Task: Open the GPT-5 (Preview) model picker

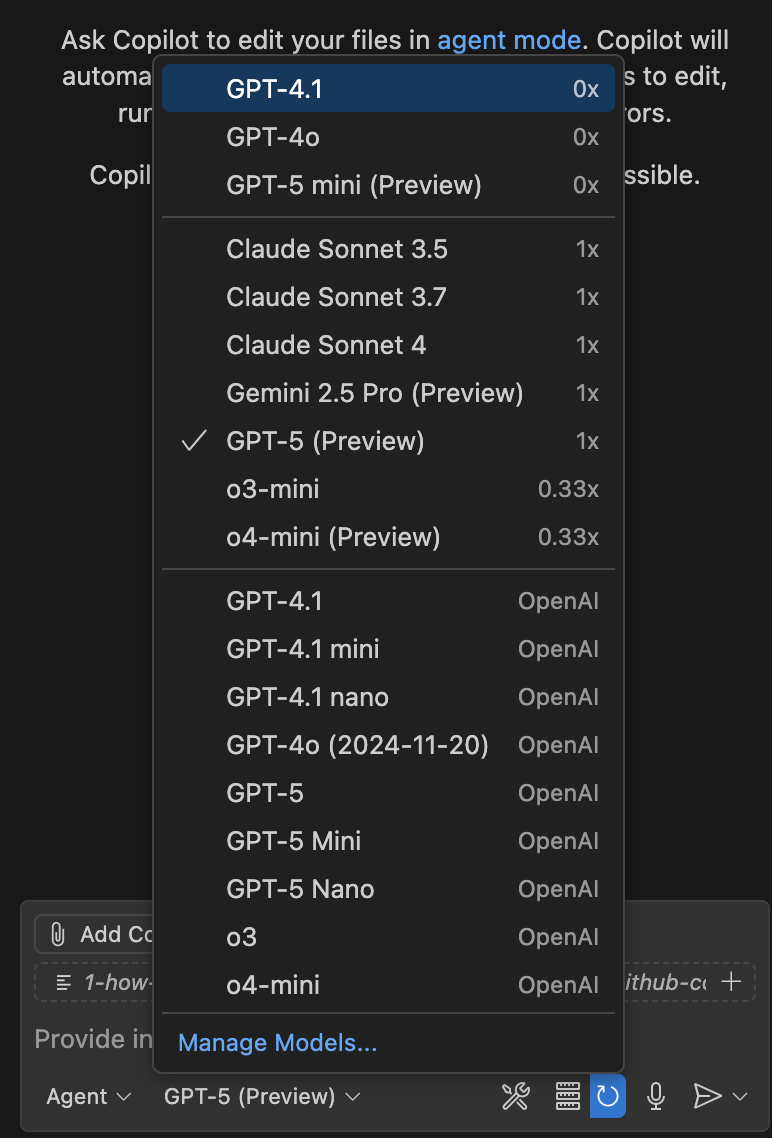Action: click(x=262, y=1096)
